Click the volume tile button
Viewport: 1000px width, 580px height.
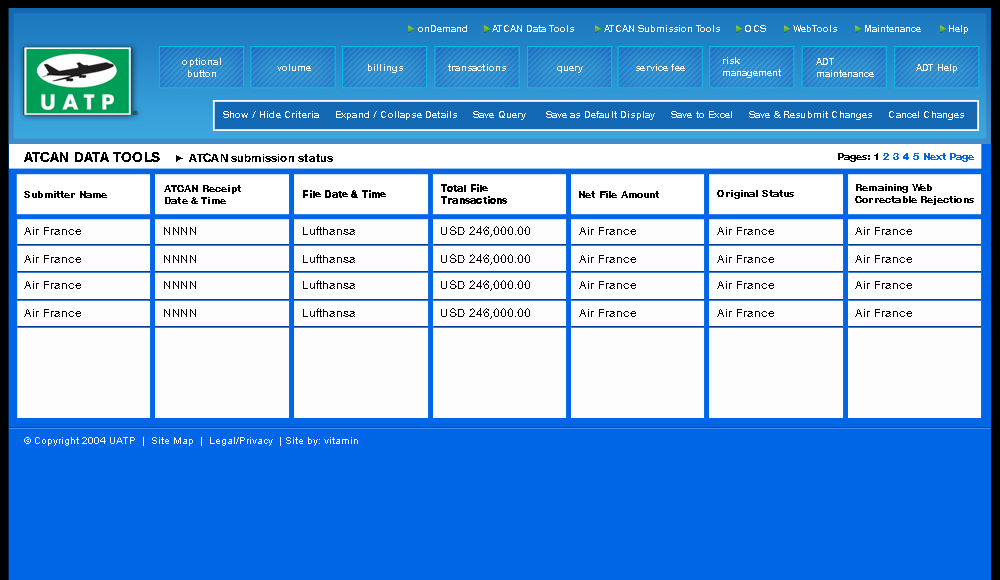click(293, 68)
